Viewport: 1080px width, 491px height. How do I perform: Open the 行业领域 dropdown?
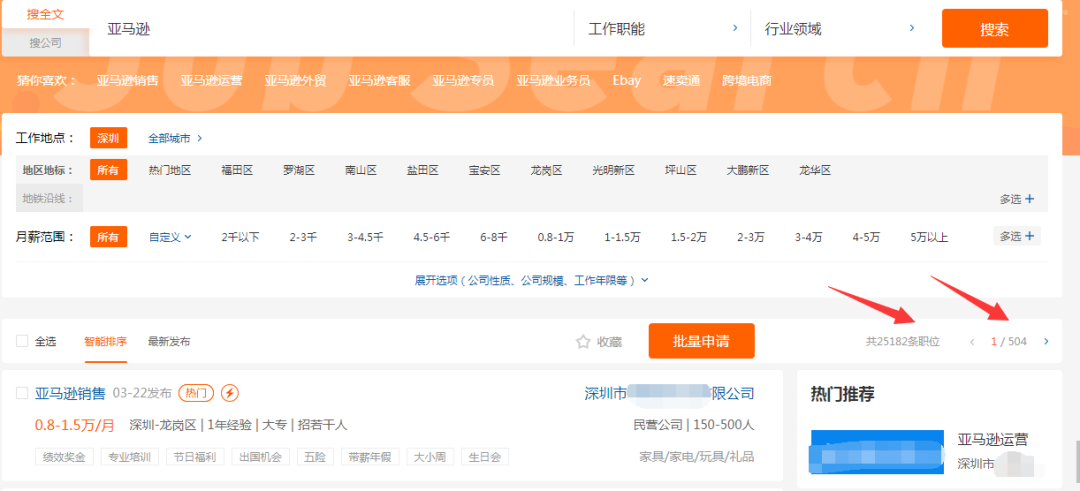(839, 29)
